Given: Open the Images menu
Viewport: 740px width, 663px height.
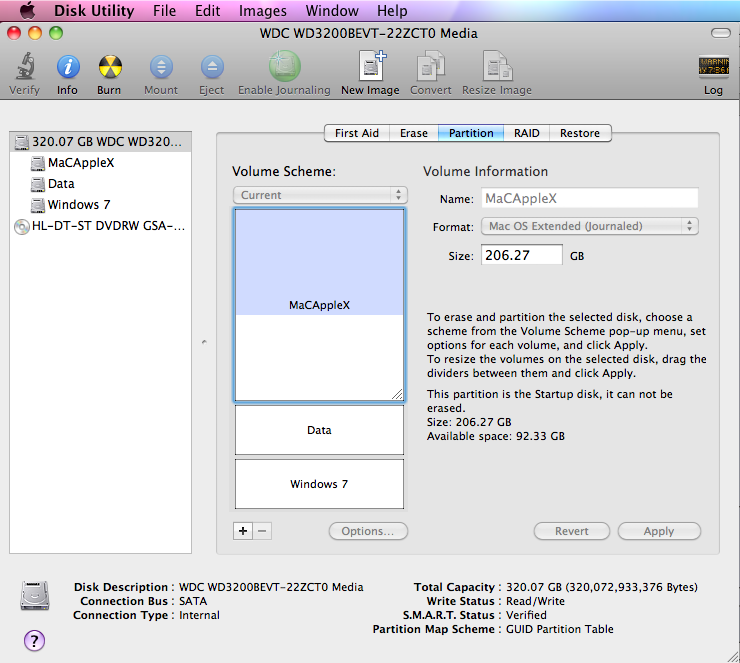Looking at the screenshot, I should (x=262, y=10).
